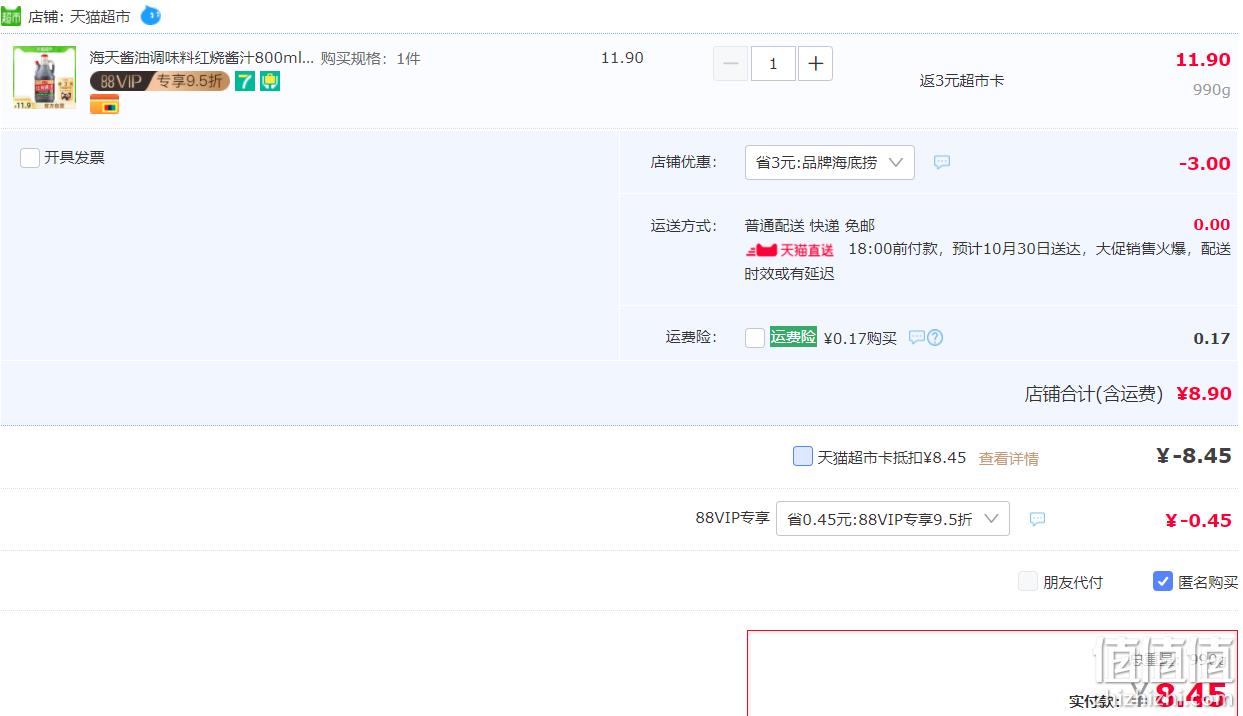1243x716 pixels.
Task: Open the 88VIP专享9.5折 discount dropdown
Action: click(893, 519)
